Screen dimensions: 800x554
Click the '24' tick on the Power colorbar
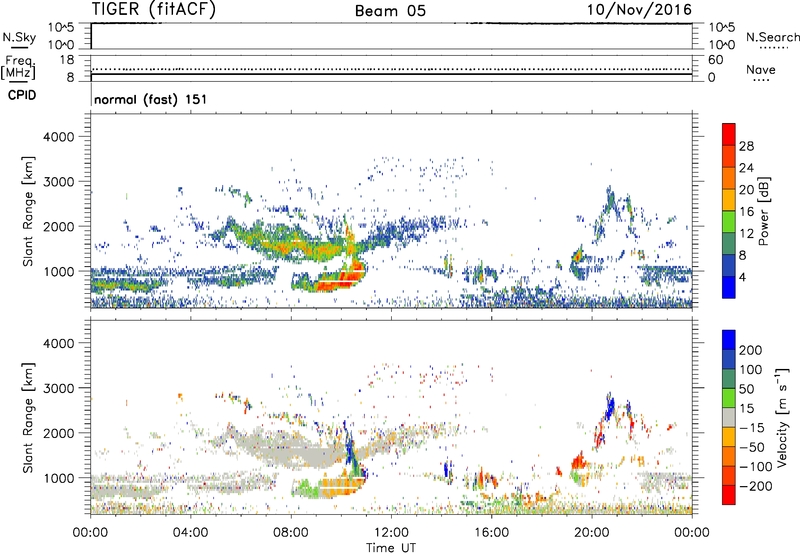746,168
